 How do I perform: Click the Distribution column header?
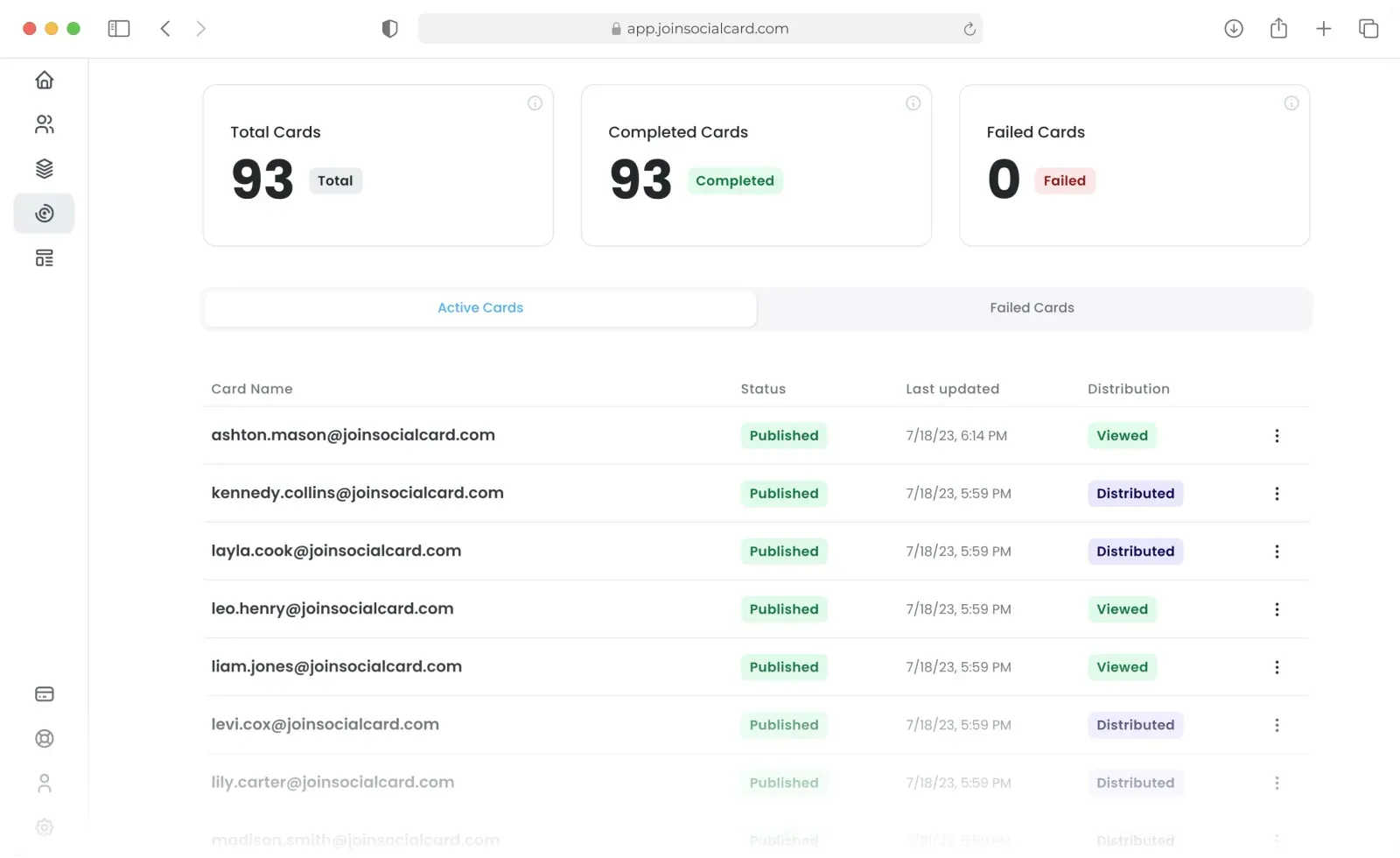1128,389
